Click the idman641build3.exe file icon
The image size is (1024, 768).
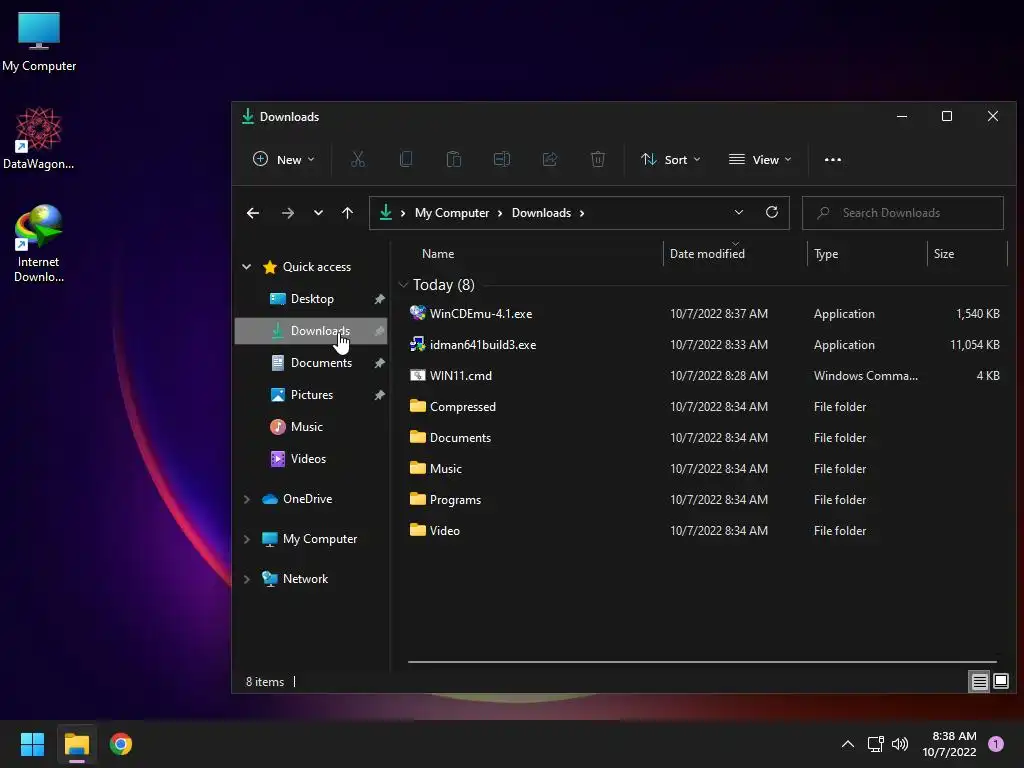coord(417,344)
